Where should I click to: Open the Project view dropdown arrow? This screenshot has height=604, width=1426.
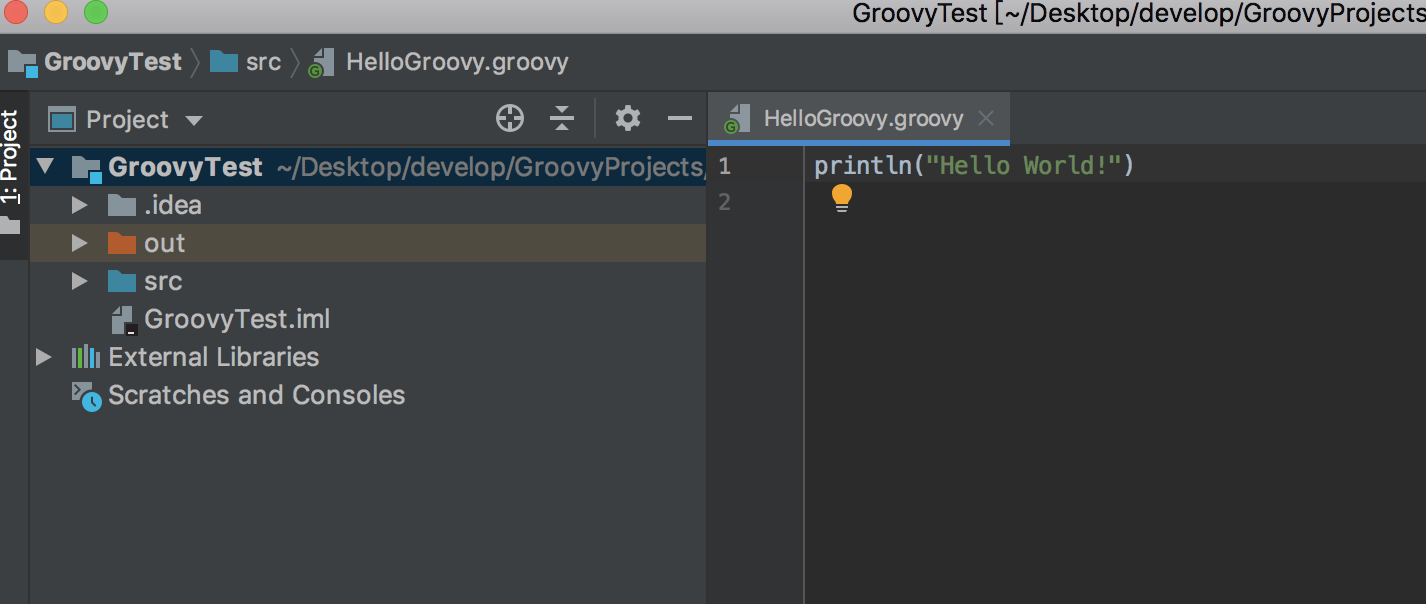click(x=194, y=121)
